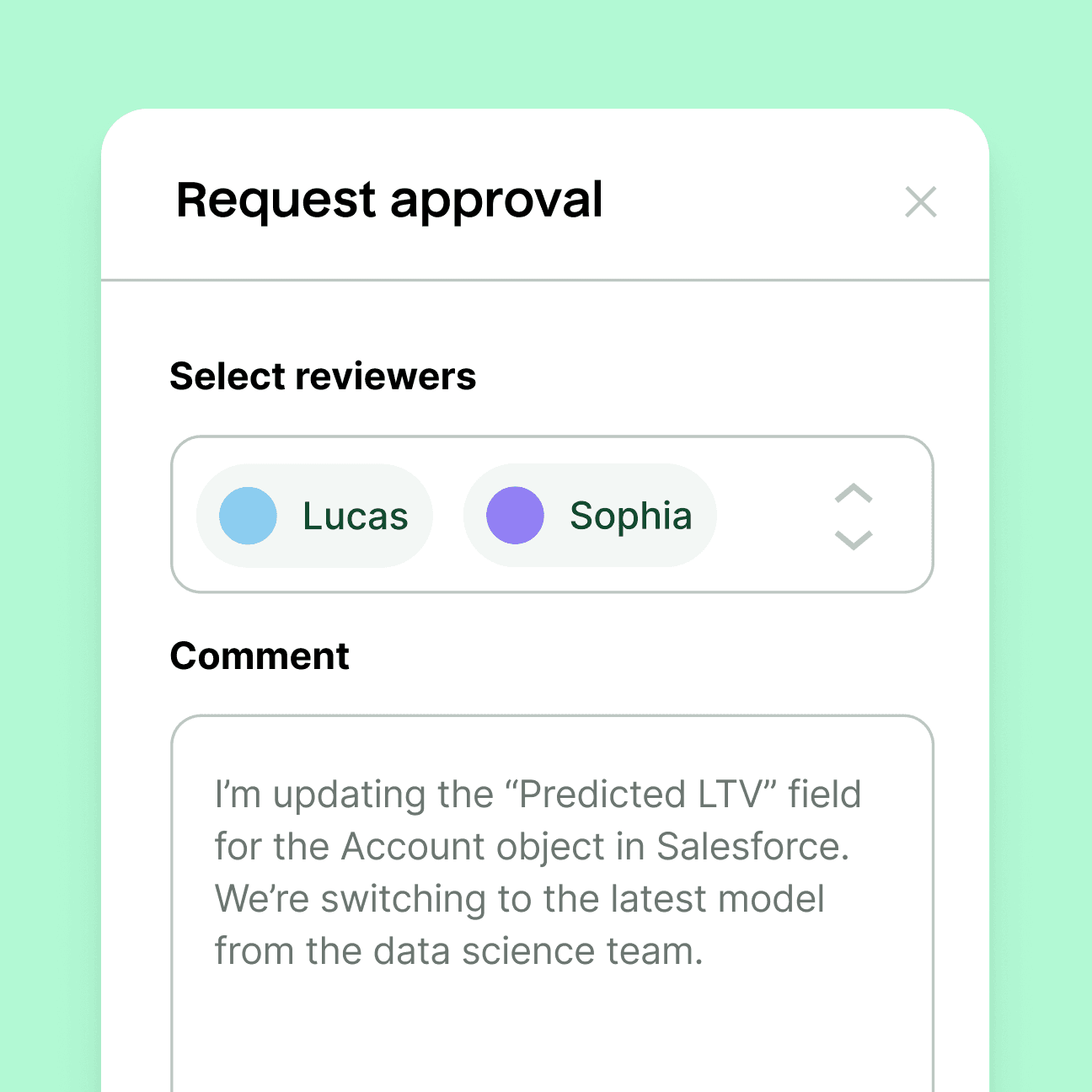The height and width of the screenshot is (1092, 1092).
Task: Click Sophia's purple avatar circle
Action: (x=515, y=515)
